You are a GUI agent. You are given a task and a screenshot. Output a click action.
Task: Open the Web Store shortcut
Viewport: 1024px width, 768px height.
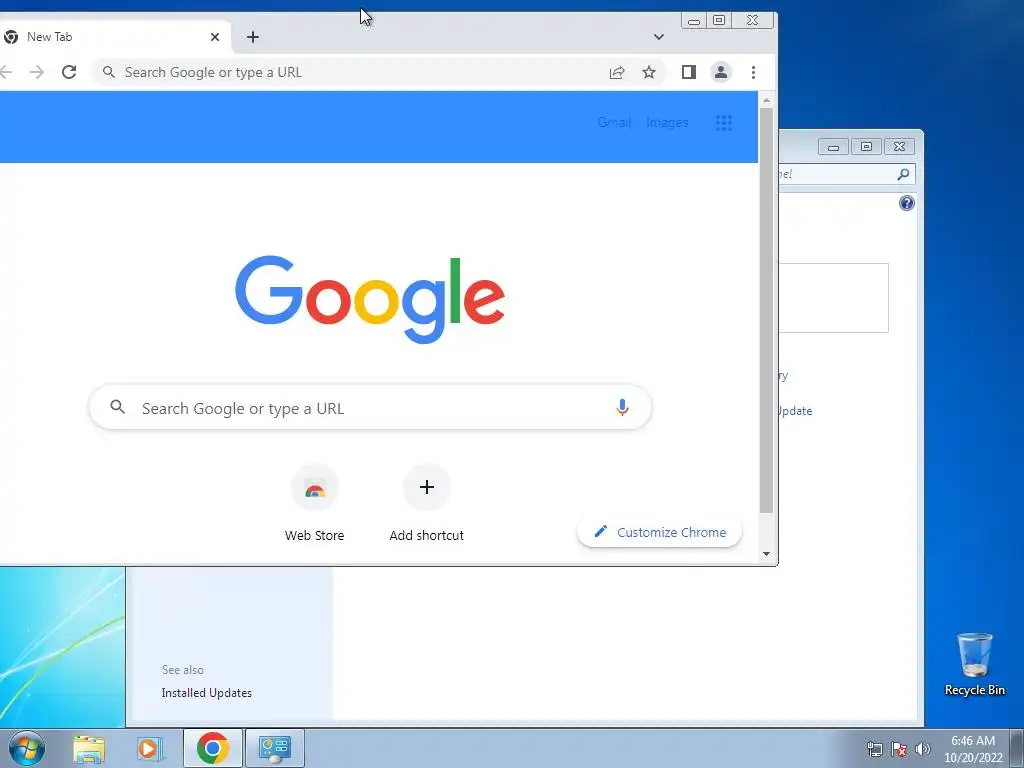point(314,503)
